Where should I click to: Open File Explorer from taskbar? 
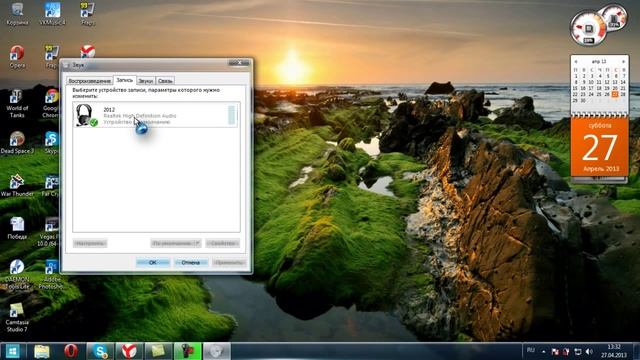[x=42, y=351]
